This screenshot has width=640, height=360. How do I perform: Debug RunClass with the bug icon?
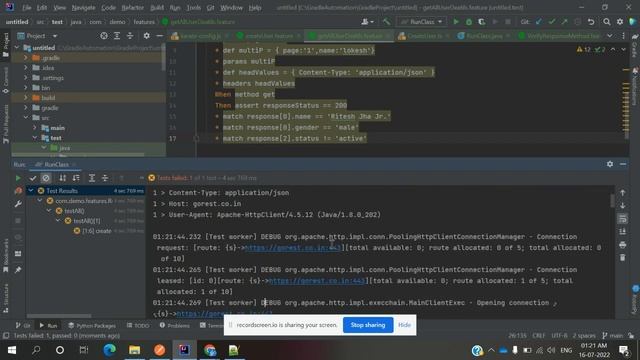click(x=469, y=22)
